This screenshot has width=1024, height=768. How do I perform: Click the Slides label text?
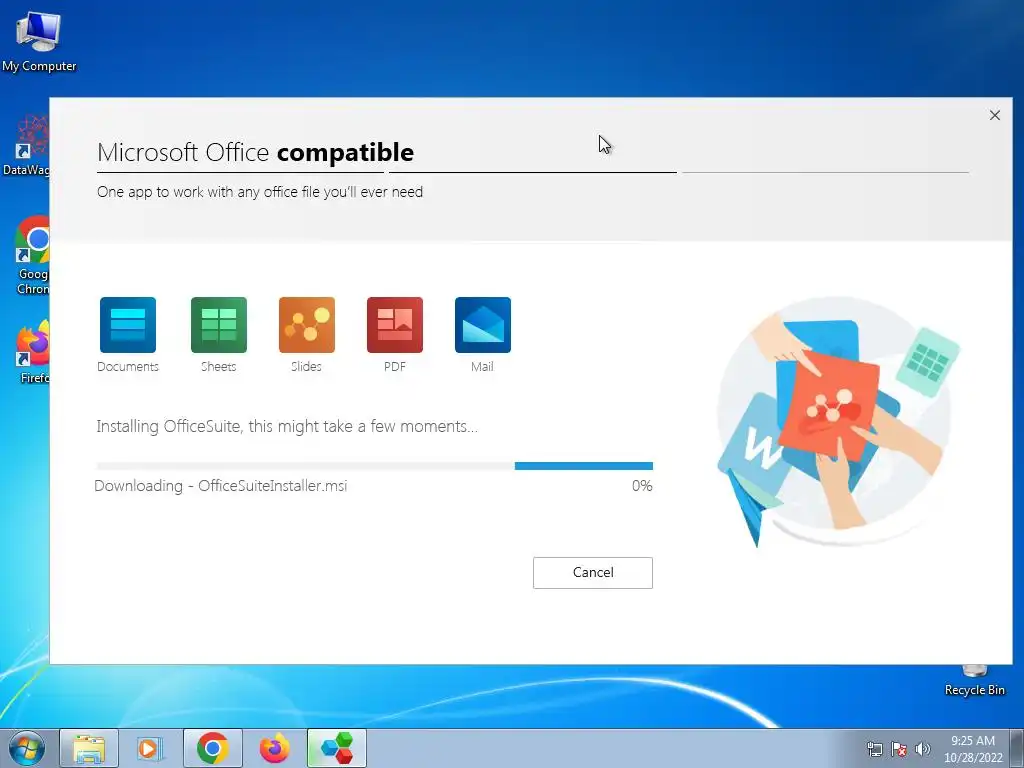(x=306, y=367)
